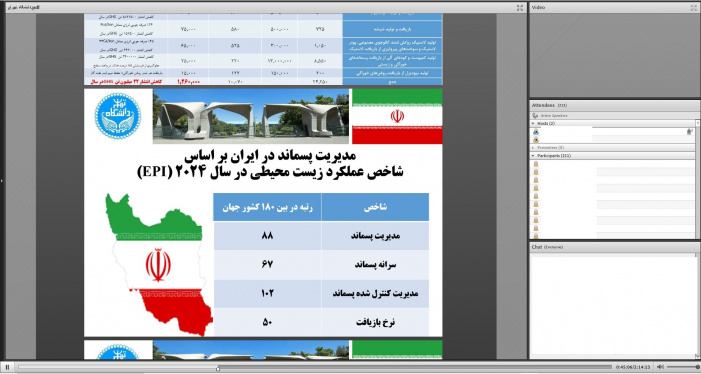Viewport: 701px width, 374px height.
Task: Pause the recording playback
Action: click(7, 367)
